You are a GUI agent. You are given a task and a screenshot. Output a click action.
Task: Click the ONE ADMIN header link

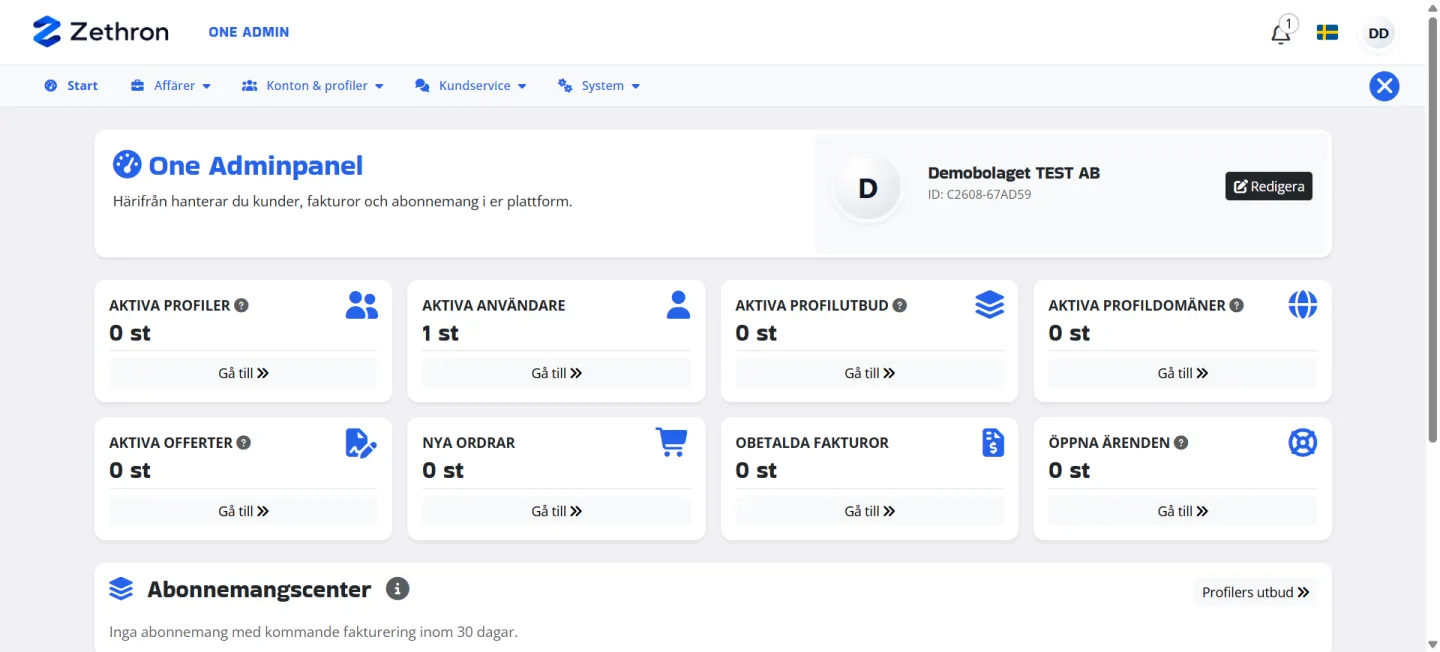[x=249, y=32]
